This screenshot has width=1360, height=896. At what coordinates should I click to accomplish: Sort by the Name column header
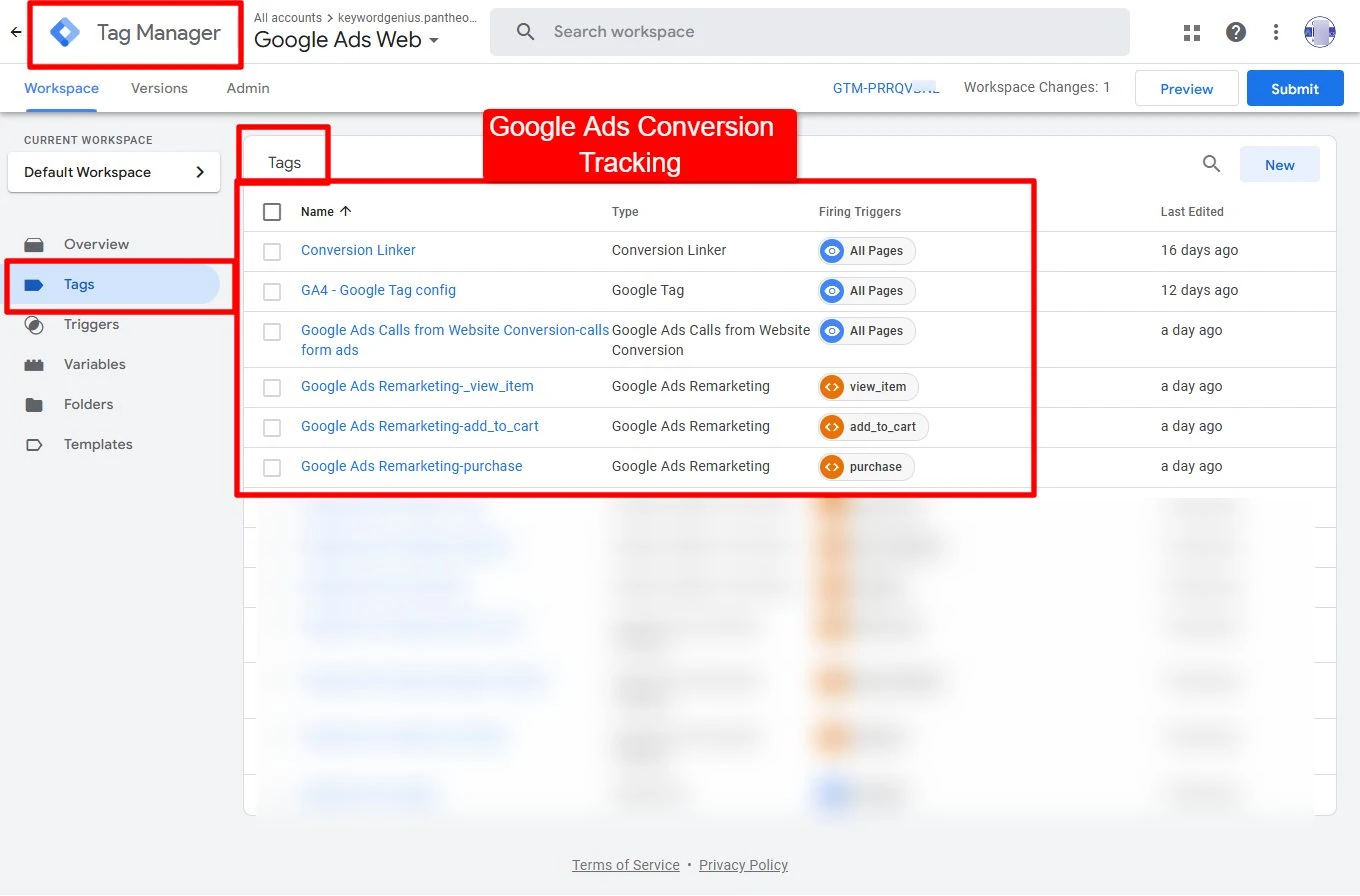pyautogui.click(x=326, y=211)
